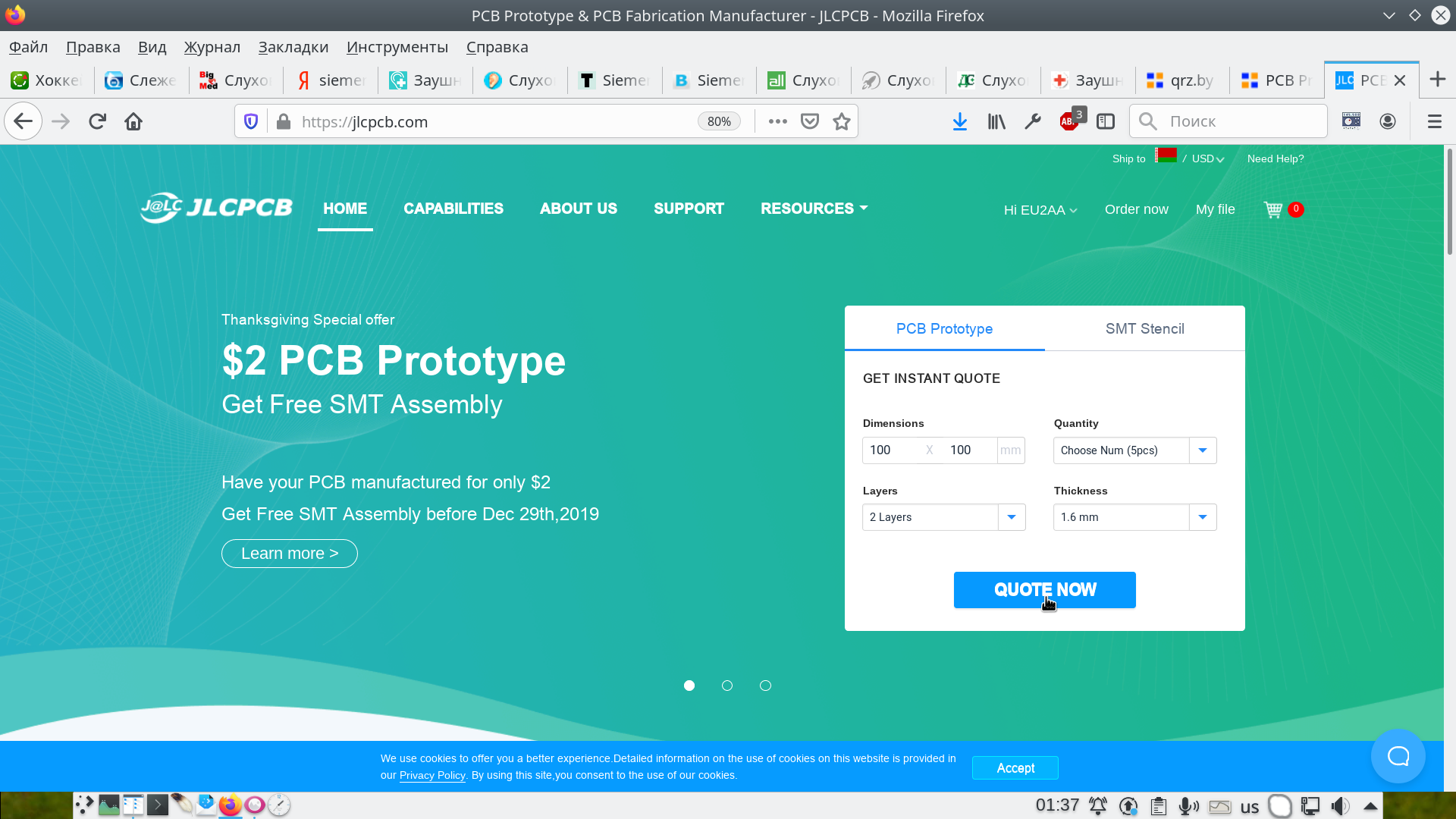The width and height of the screenshot is (1456, 819).
Task: Show site security padlock info
Action: click(x=284, y=121)
